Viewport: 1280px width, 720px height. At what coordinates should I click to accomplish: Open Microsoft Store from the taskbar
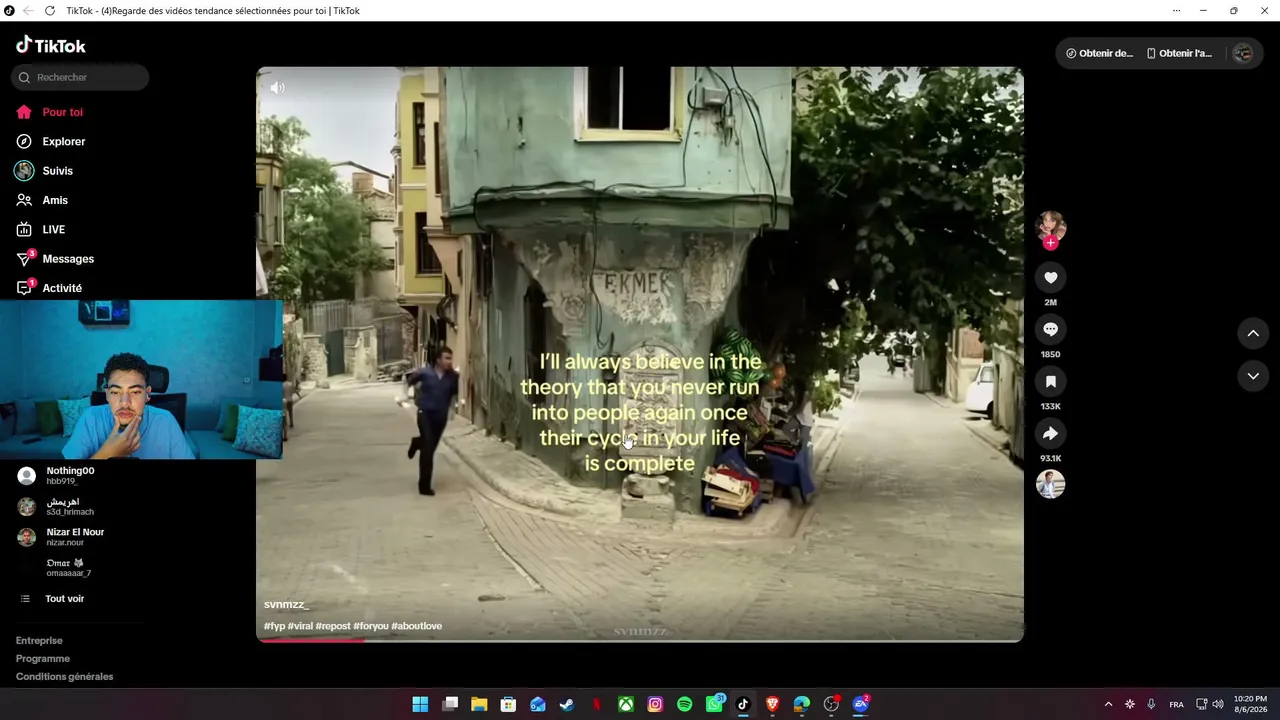click(508, 704)
